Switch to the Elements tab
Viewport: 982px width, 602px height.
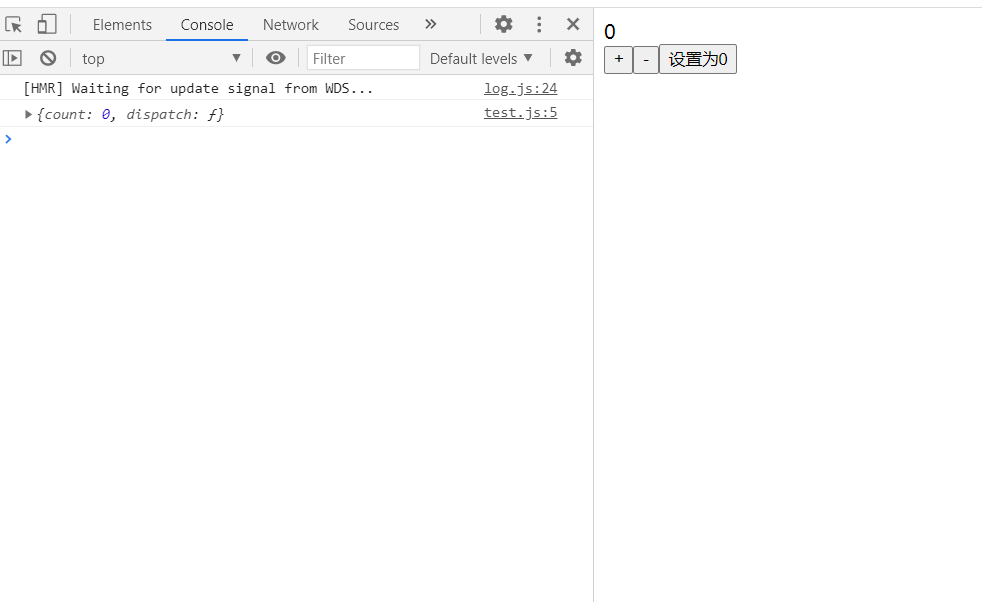[122, 24]
